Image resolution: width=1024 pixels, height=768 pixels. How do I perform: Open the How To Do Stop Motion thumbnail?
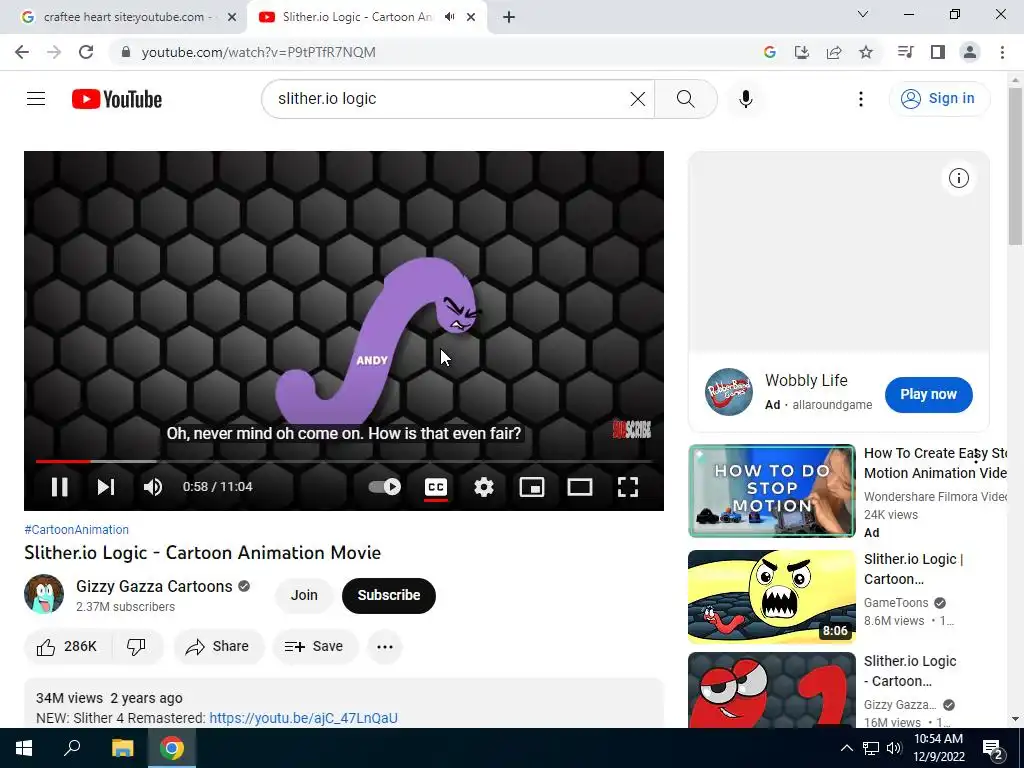(x=771, y=491)
